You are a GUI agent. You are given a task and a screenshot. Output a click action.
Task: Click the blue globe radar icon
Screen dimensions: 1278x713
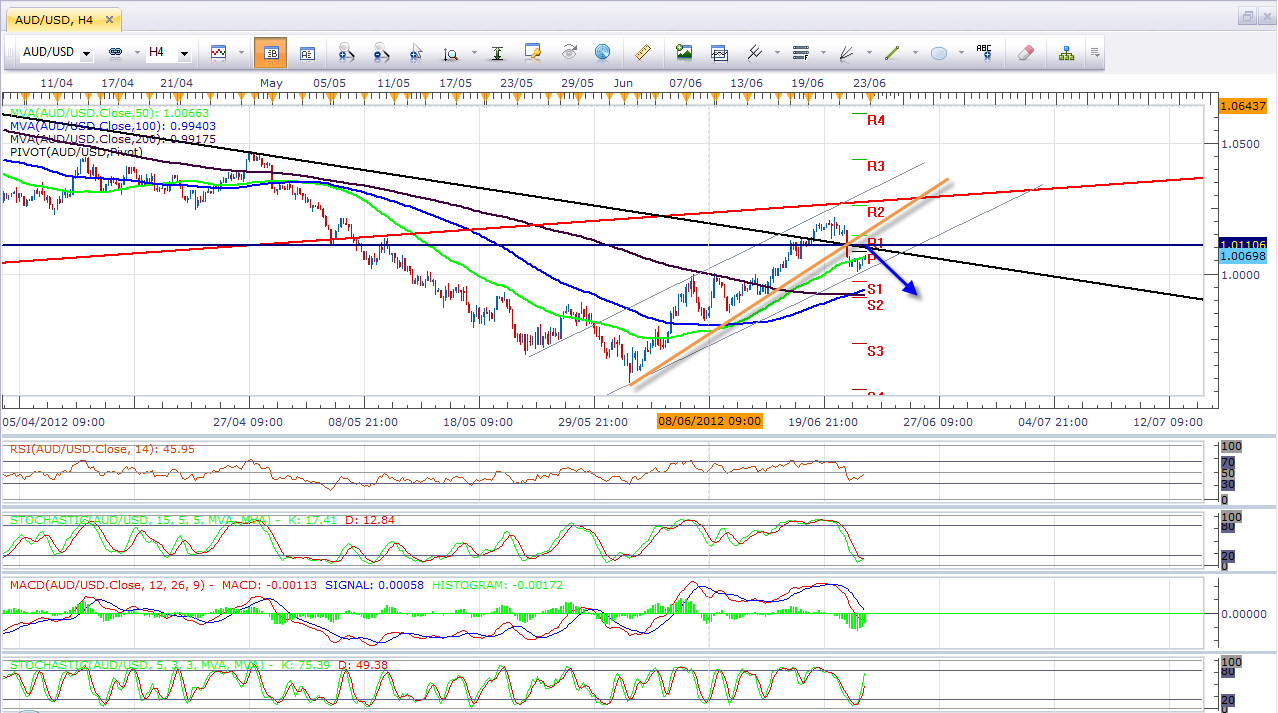pos(602,52)
